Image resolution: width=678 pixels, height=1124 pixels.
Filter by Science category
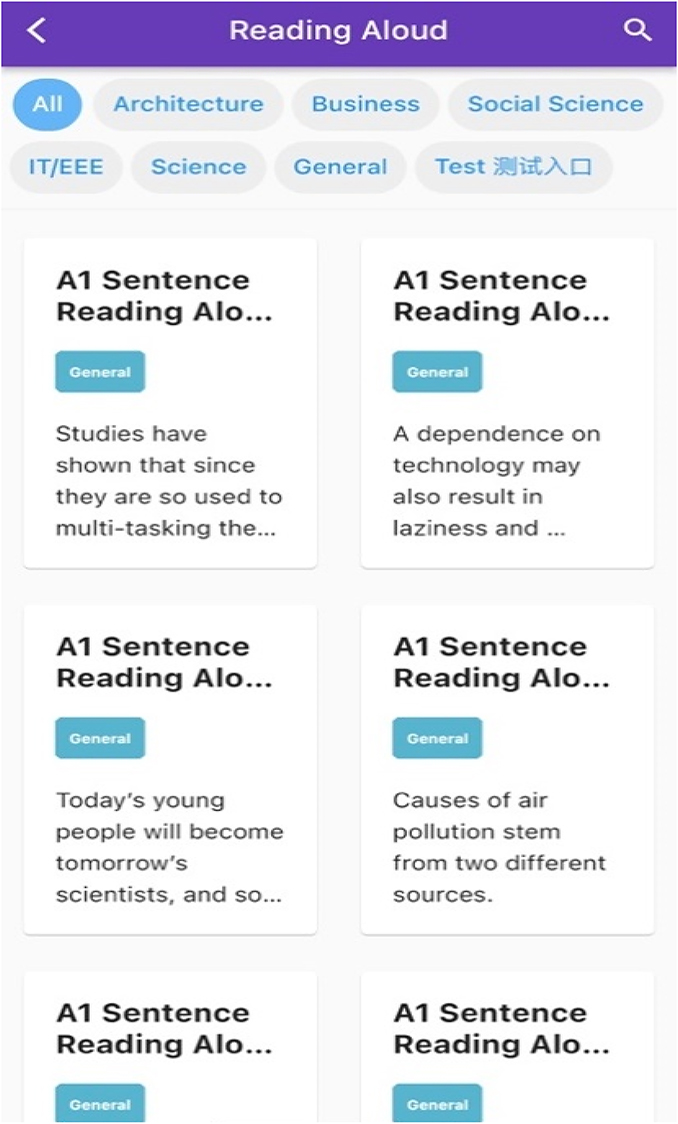tap(198, 166)
